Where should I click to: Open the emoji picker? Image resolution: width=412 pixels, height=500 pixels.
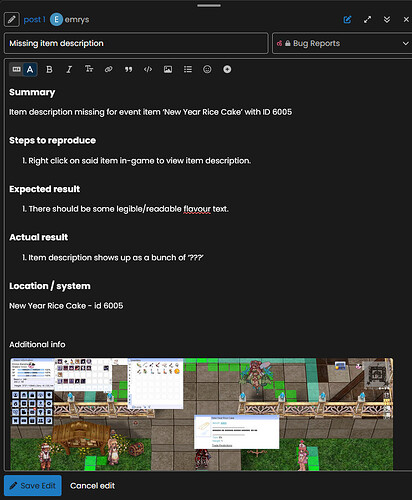(x=207, y=69)
